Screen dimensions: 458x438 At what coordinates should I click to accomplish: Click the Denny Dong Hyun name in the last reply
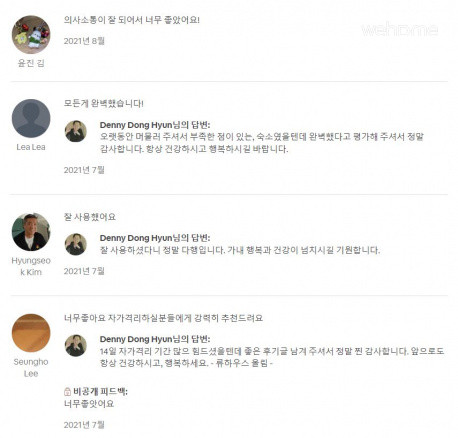136,339
